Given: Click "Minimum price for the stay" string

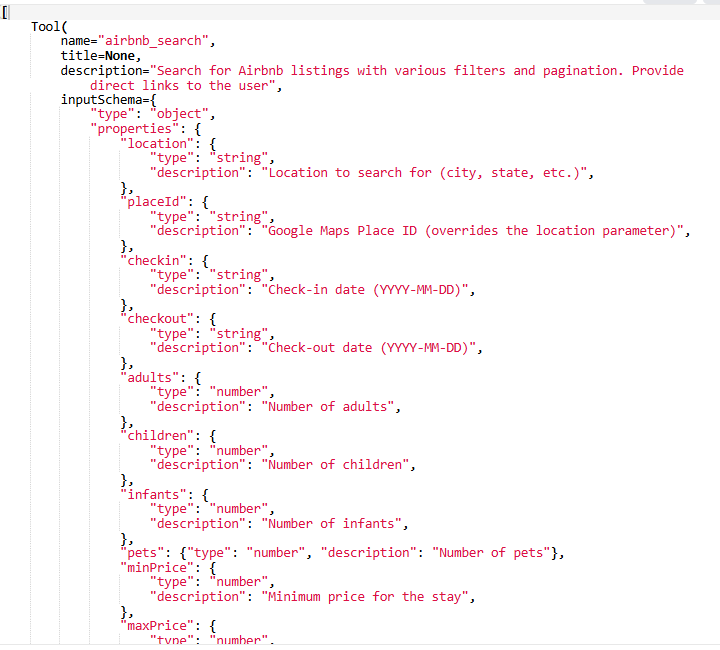Looking at the screenshot, I should tap(365, 597).
